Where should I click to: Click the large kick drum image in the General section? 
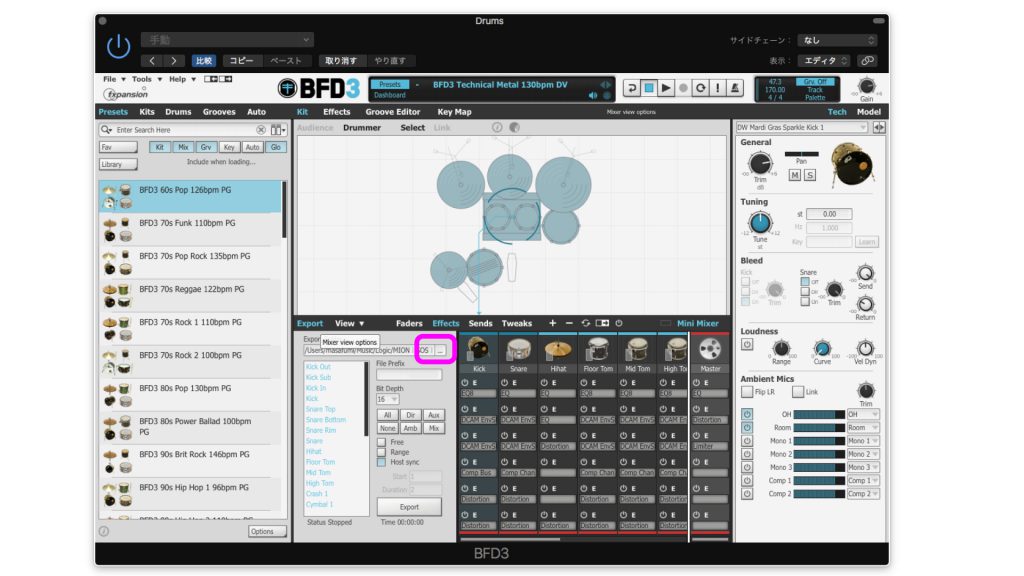pos(851,163)
